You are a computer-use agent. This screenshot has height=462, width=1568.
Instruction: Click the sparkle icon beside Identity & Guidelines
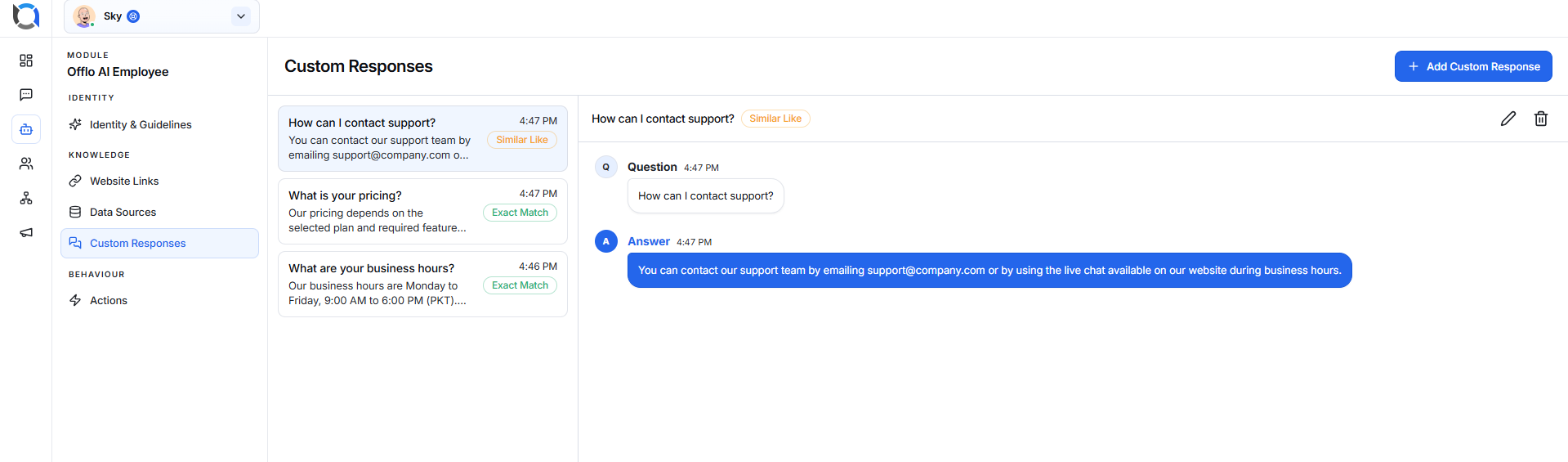(75, 124)
